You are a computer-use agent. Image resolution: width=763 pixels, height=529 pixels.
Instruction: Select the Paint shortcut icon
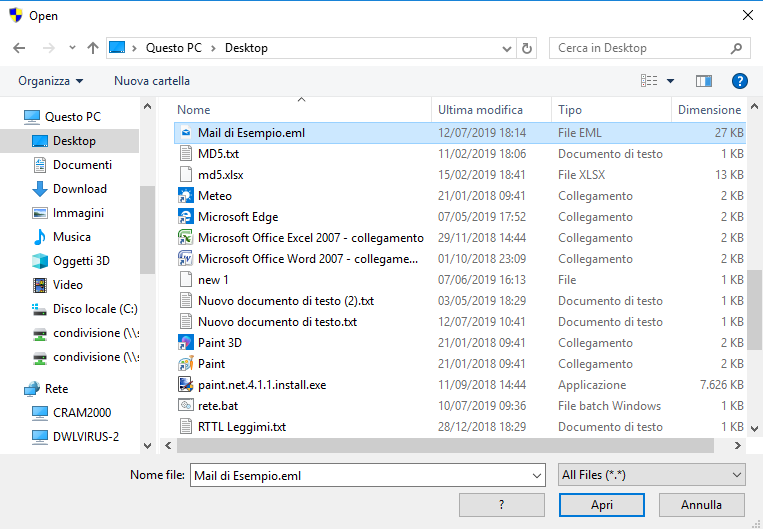(x=185, y=364)
